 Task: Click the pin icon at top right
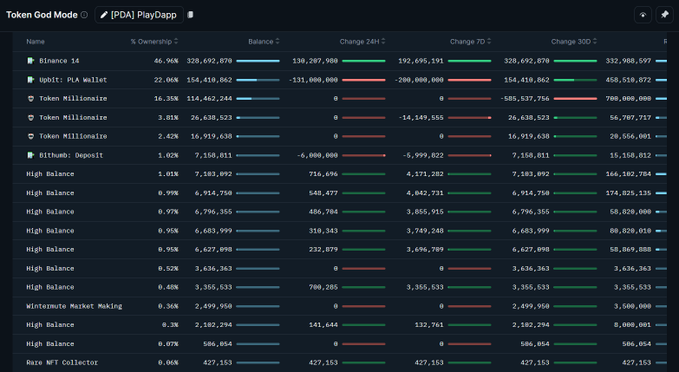point(664,15)
